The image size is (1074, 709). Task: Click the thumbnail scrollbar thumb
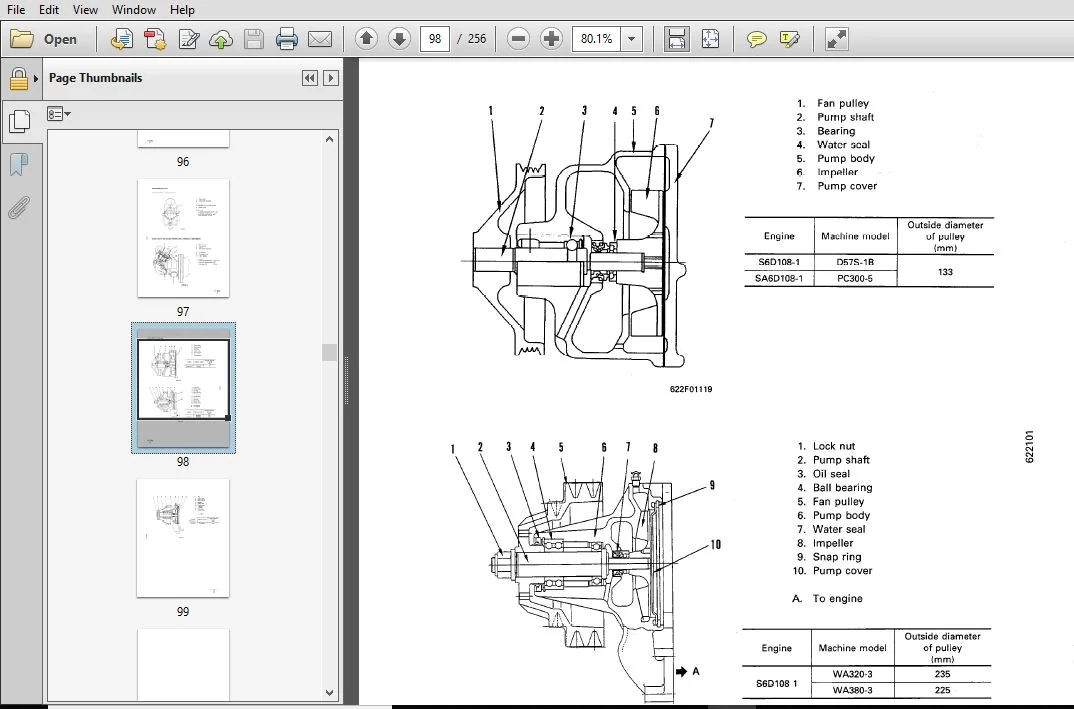tap(329, 352)
